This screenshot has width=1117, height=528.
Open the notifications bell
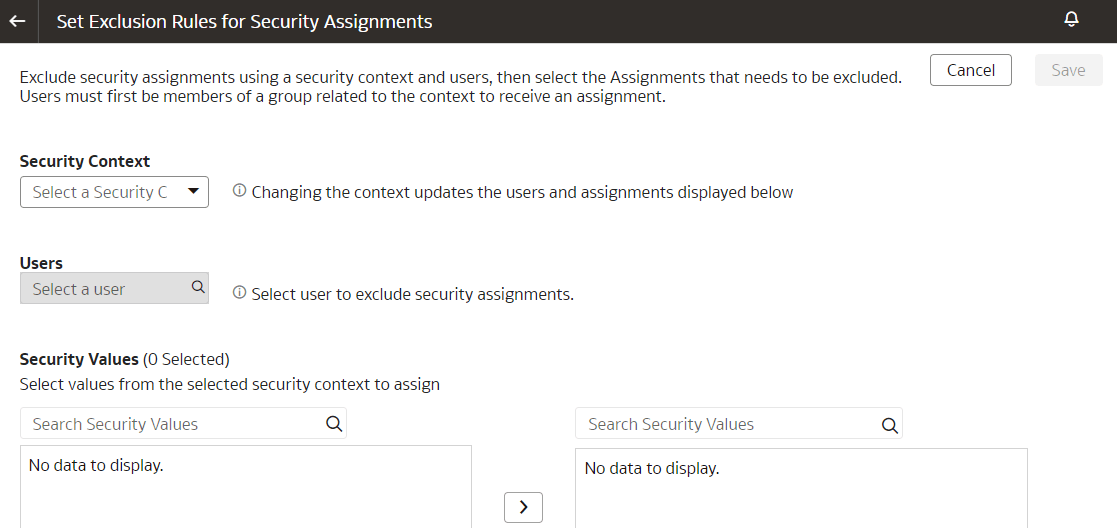(x=1071, y=20)
